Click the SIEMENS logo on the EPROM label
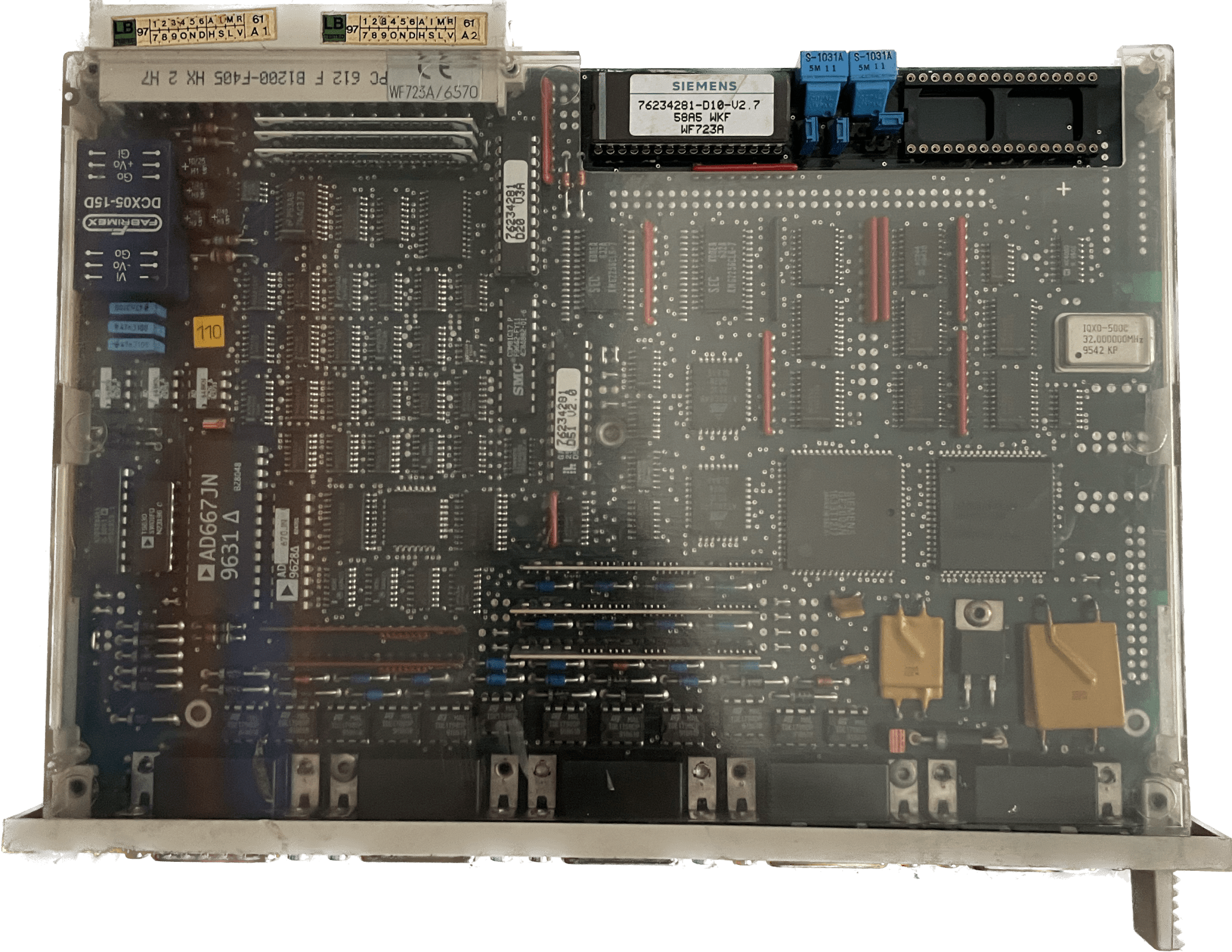1232x952 pixels. [x=704, y=86]
